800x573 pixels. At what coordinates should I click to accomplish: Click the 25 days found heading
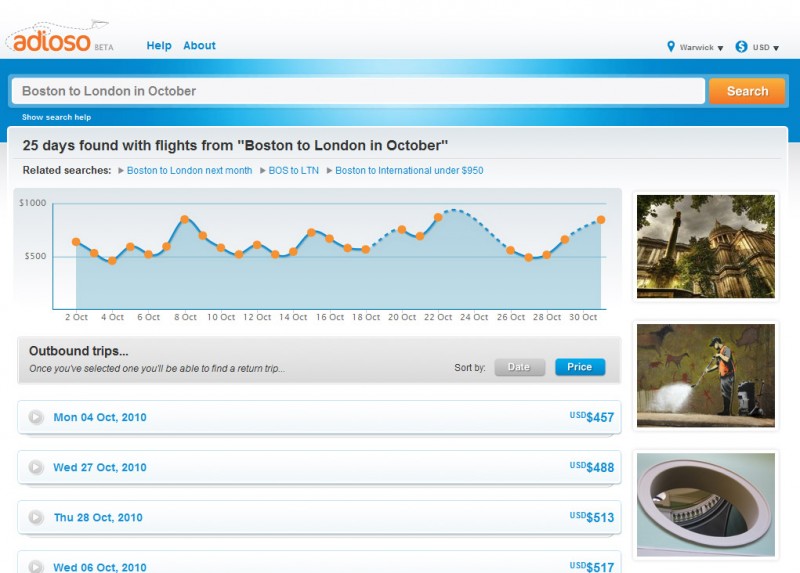click(x=235, y=145)
